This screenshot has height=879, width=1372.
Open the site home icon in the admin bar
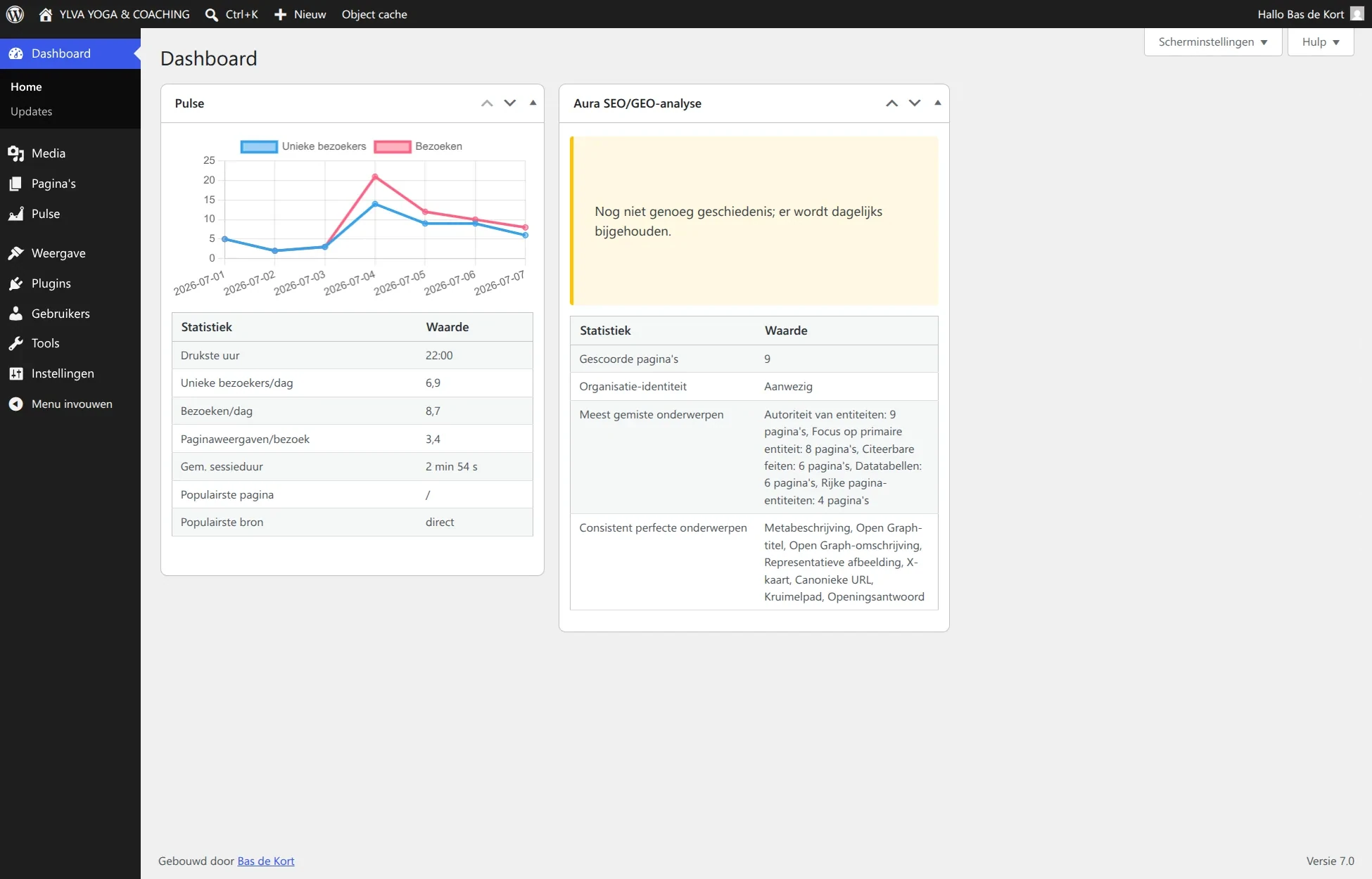[x=46, y=14]
